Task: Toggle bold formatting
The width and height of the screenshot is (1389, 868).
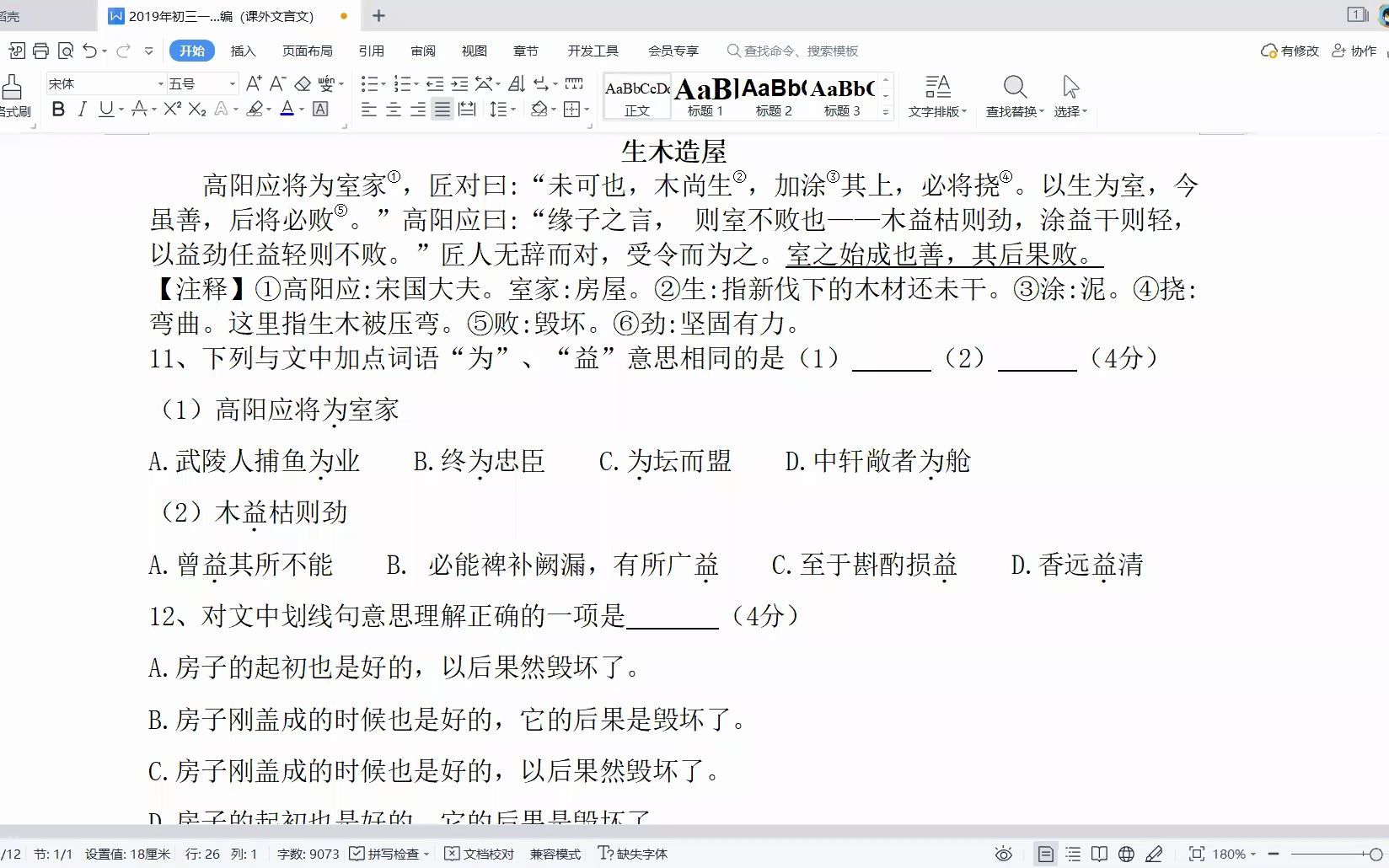Action: pos(58,109)
